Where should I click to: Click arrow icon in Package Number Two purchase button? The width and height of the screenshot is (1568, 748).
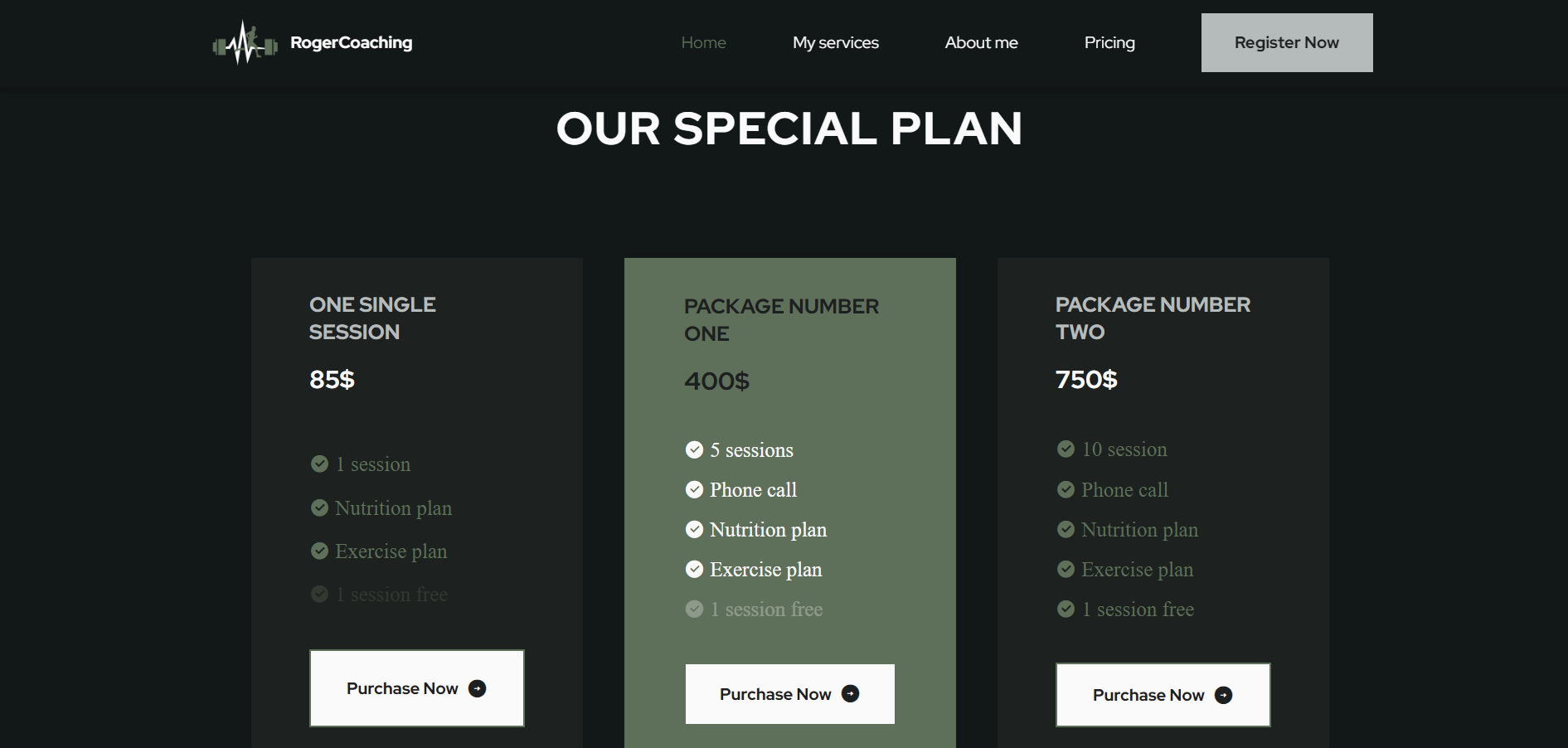(1224, 695)
